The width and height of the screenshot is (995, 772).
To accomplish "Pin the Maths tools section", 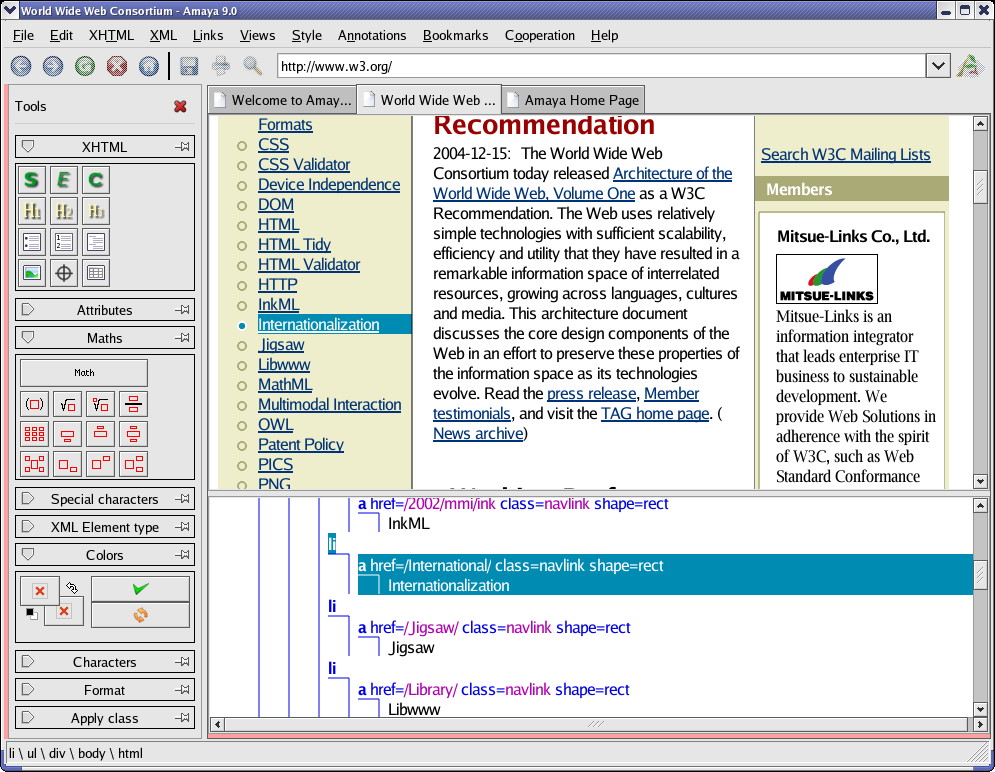I will click(184, 337).
